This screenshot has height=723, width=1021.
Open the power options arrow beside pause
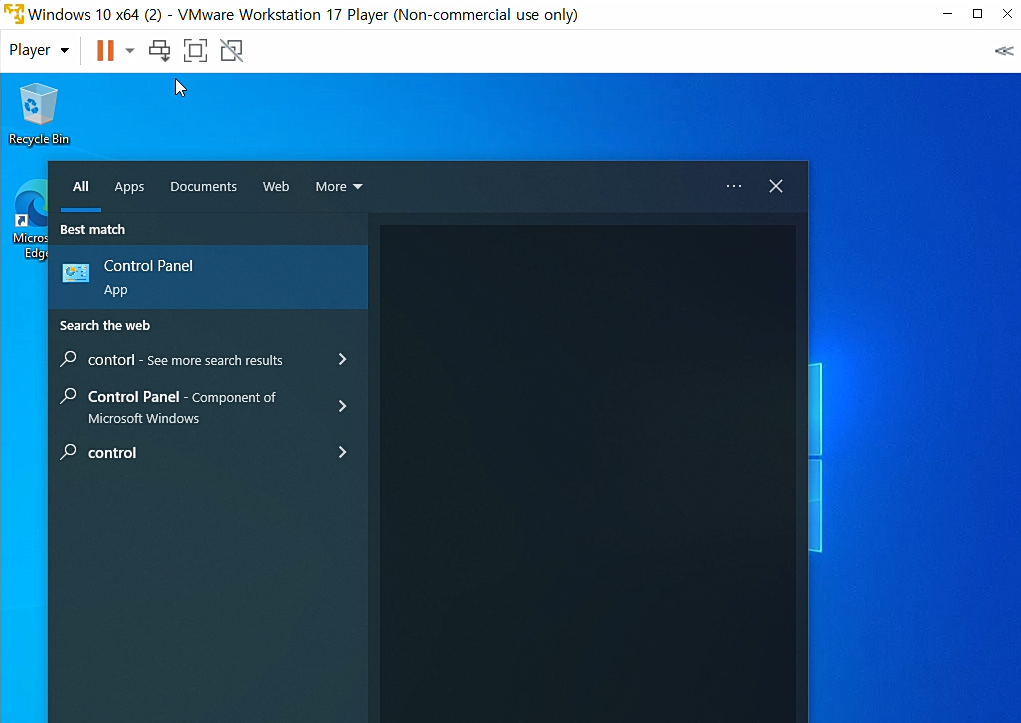point(130,50)
